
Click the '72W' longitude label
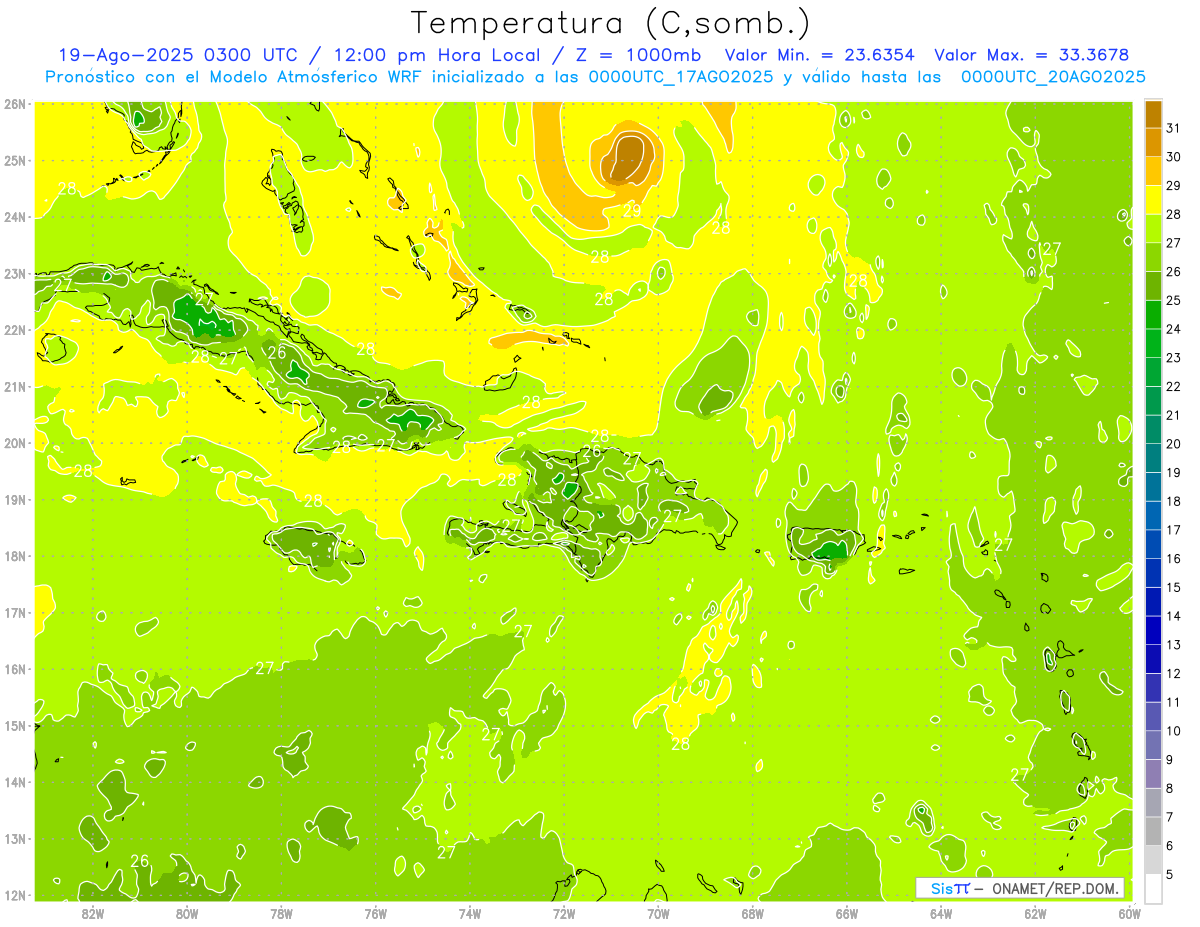click(x=564, y=914)
